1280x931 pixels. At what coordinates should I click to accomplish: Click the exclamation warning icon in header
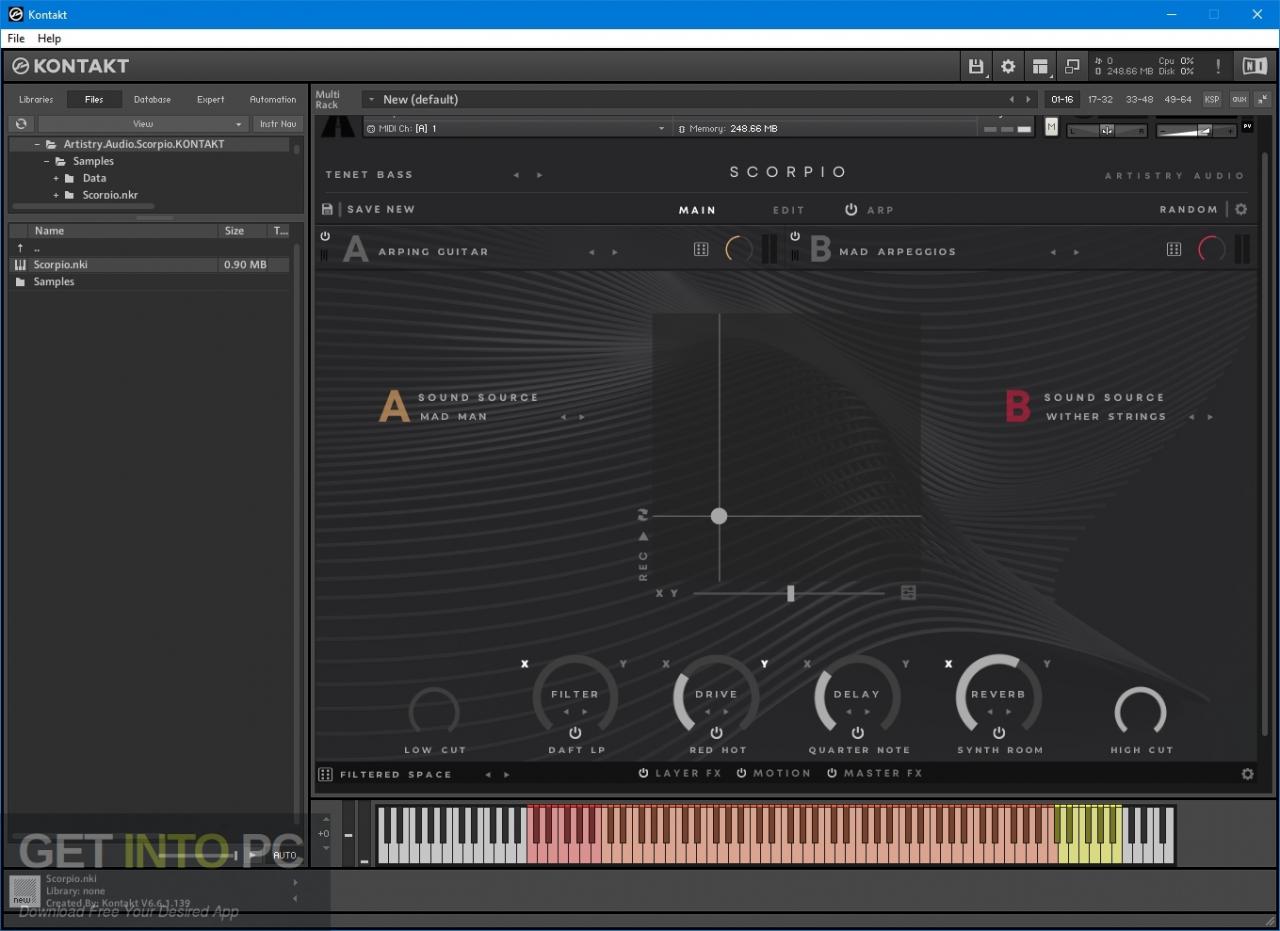tap(1218, 66)
